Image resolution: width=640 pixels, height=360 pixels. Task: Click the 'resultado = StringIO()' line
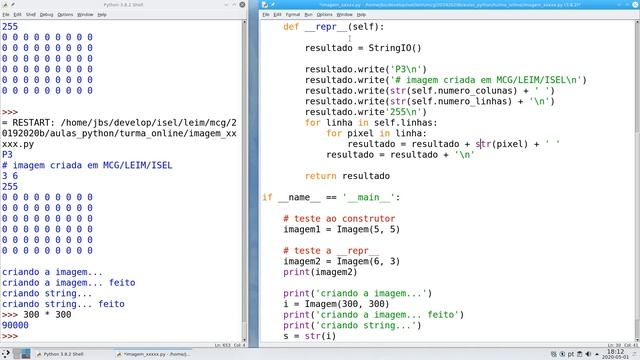tap(363, 48)
